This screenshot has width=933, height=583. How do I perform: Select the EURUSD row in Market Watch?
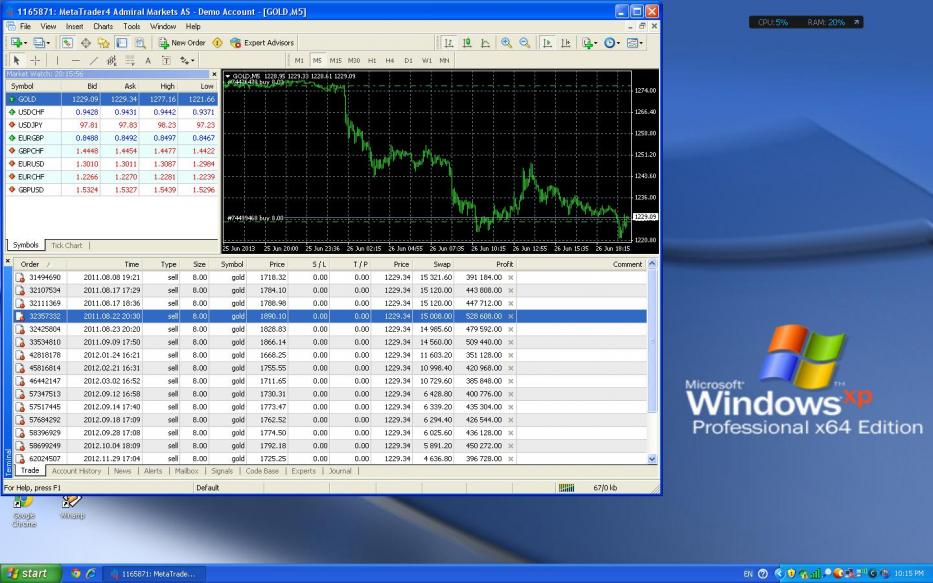point(112,164)
